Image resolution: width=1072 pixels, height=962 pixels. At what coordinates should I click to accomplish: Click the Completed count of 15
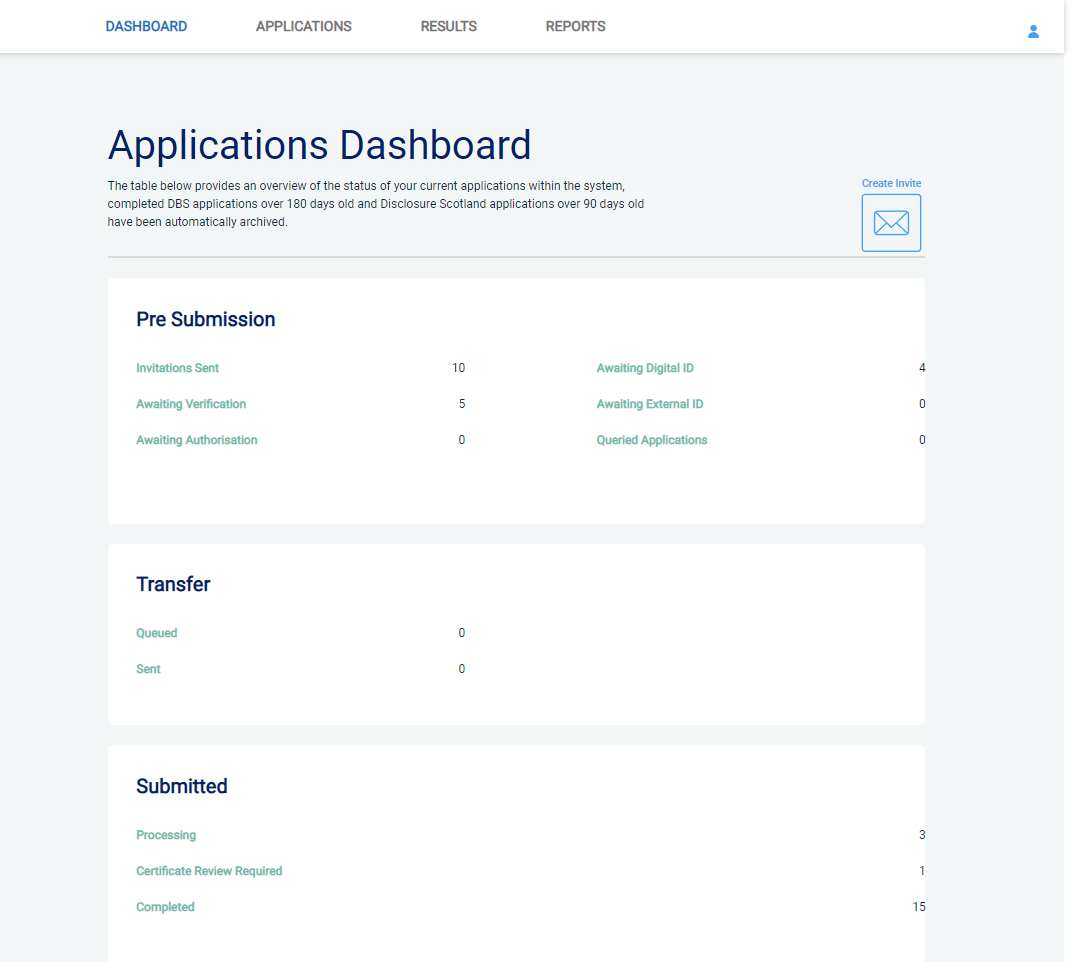(x=918, y=907)
